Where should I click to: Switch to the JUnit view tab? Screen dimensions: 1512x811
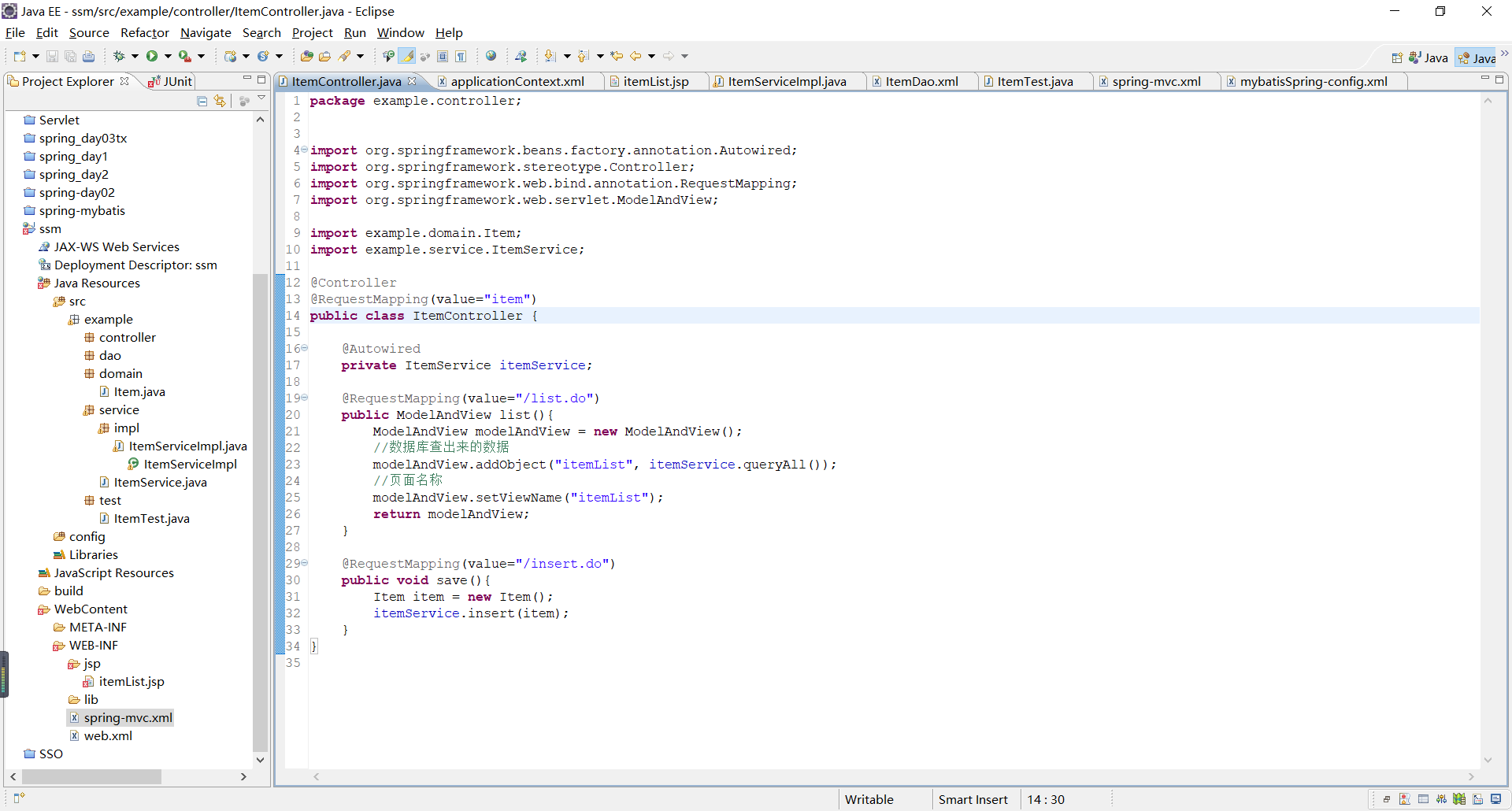point(170,81)
